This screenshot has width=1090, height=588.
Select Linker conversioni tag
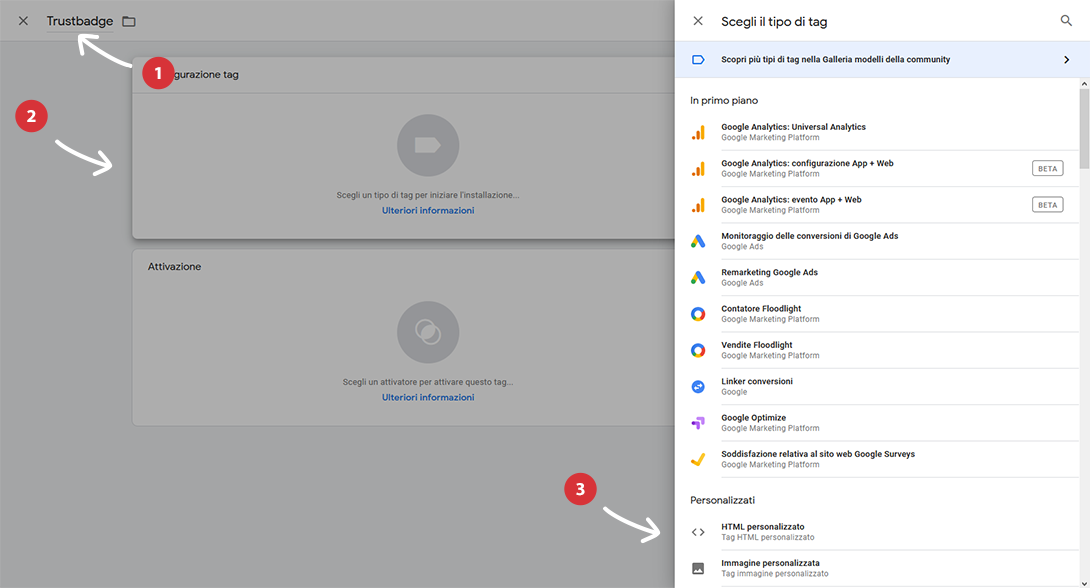(x=884, y=386)
